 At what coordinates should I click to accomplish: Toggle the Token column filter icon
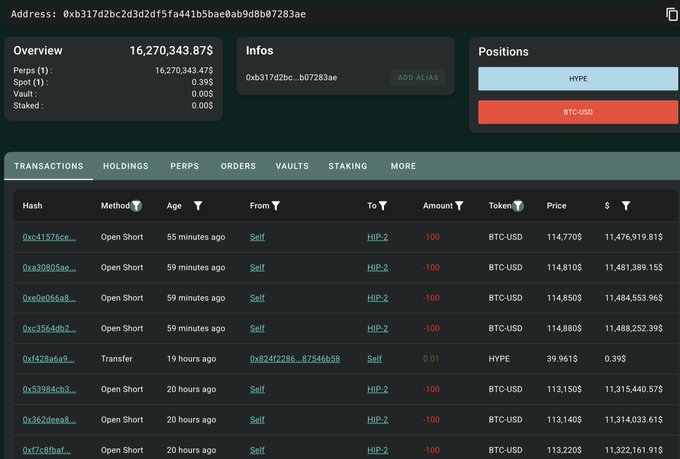point(518,206)
